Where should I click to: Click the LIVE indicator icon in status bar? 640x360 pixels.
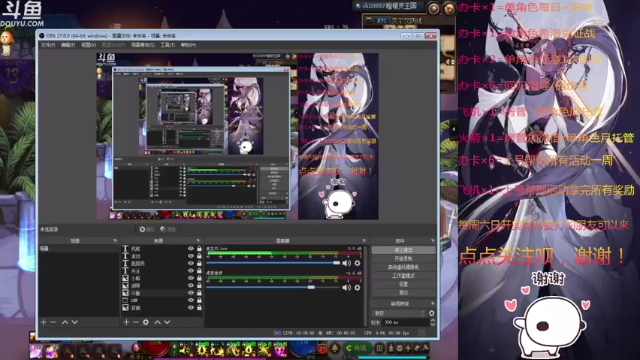point(277,333)
